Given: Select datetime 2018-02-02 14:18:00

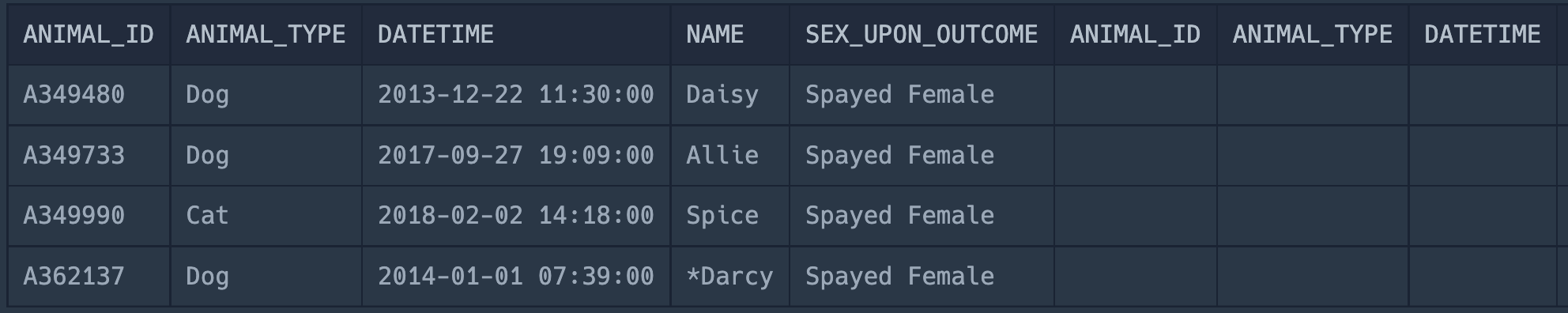Looking at the screenshot, I should coord(516,216).
